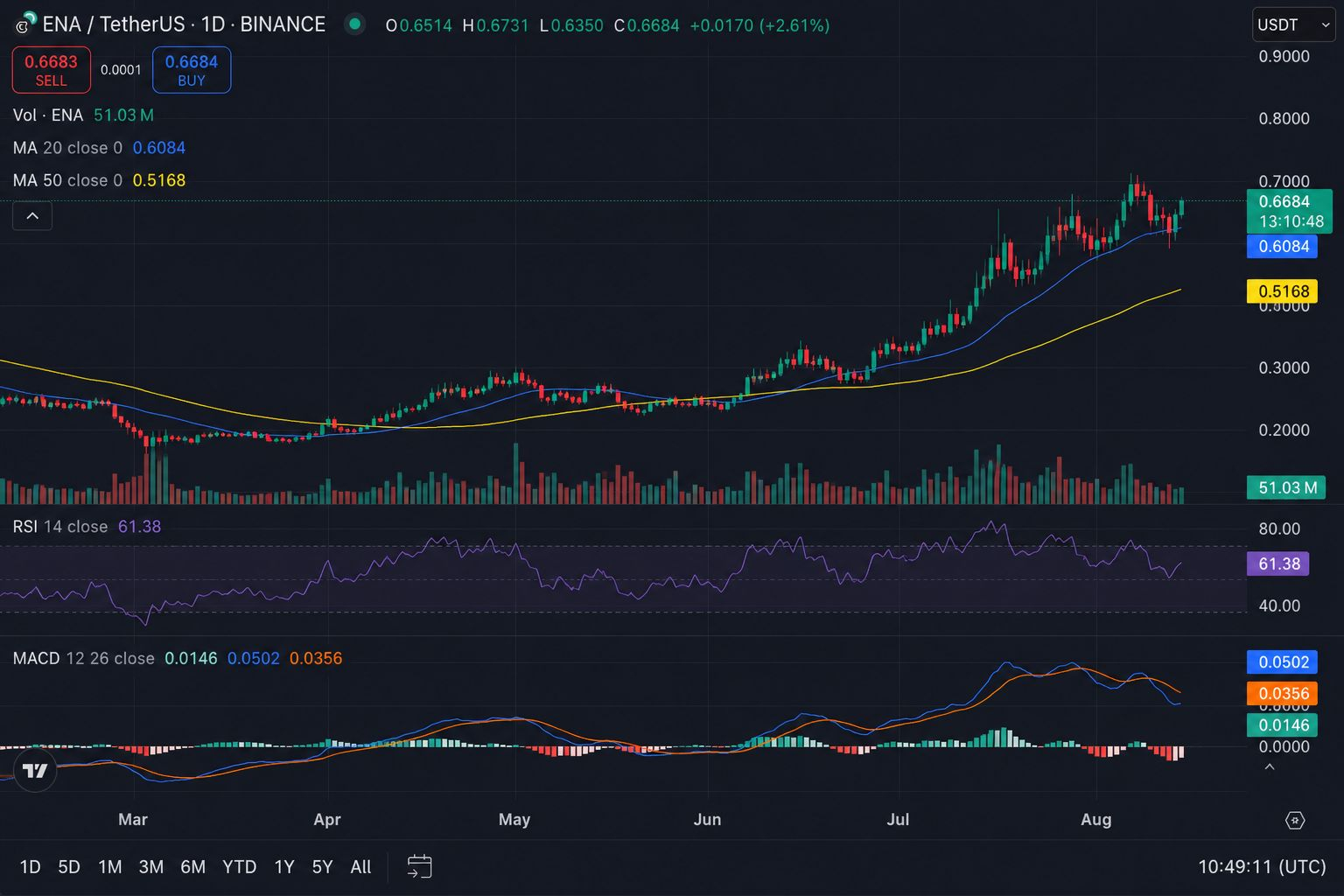This screenshot has width=1344, height=896.
Task: Click the green market status dot
Action: click(354, 24)
